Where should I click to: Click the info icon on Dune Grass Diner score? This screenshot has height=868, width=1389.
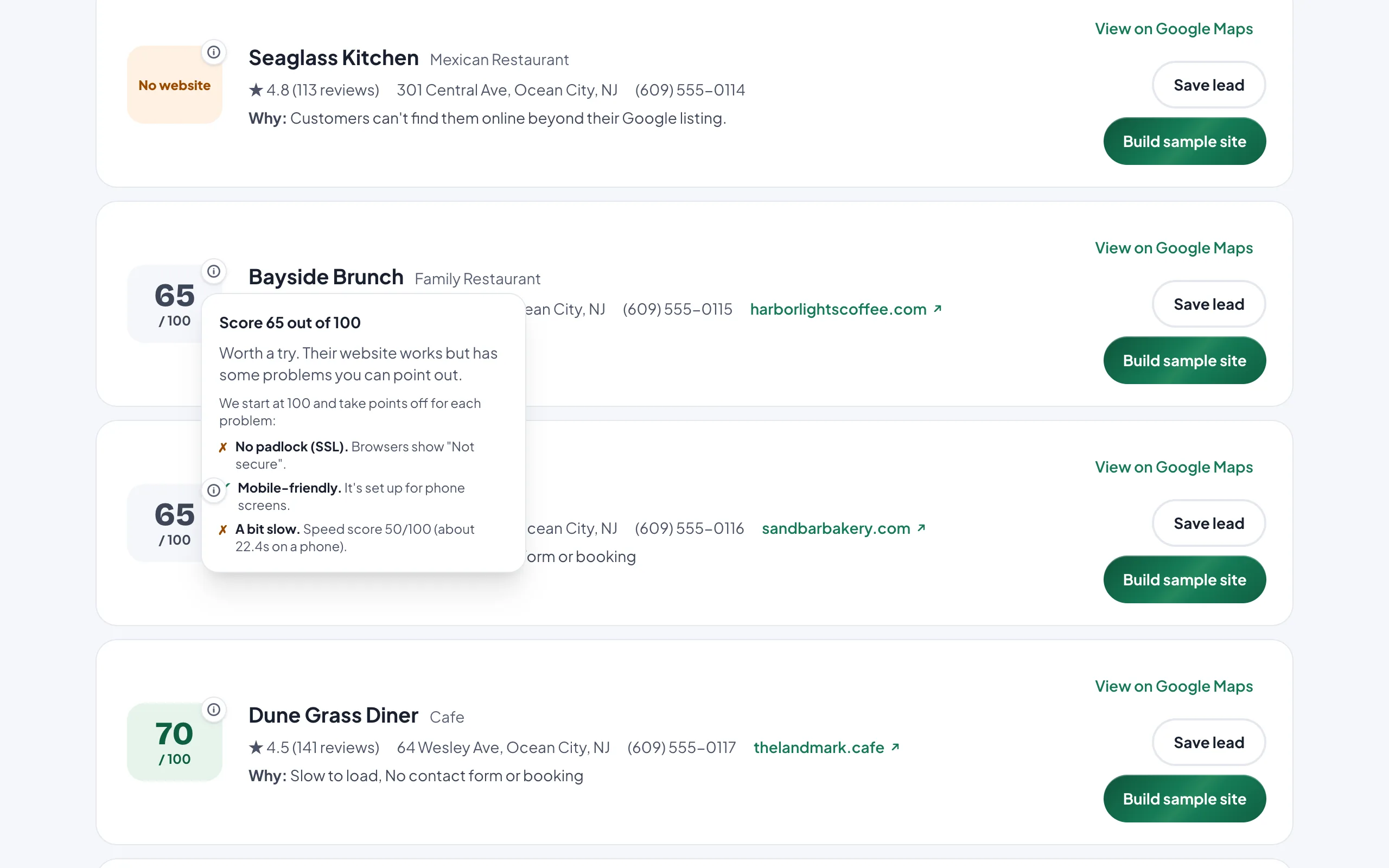point(214,710)
